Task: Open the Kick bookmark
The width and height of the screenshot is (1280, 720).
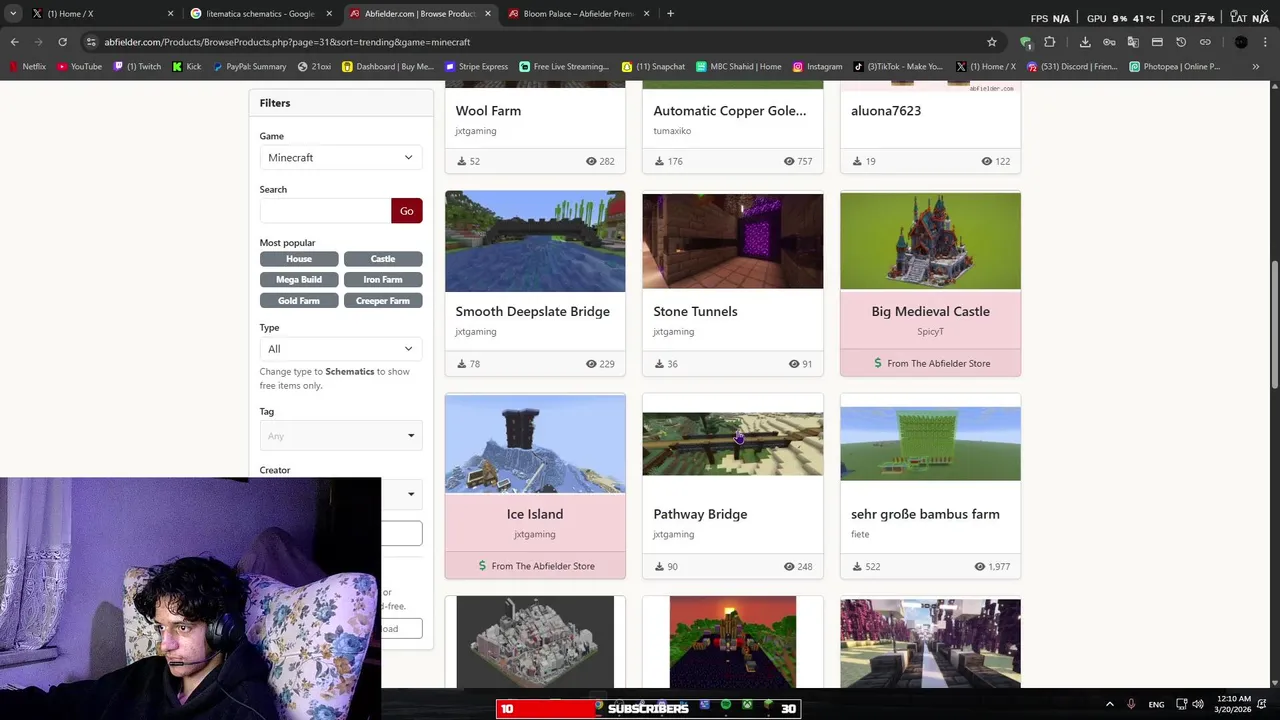Action: pos(187,66)
